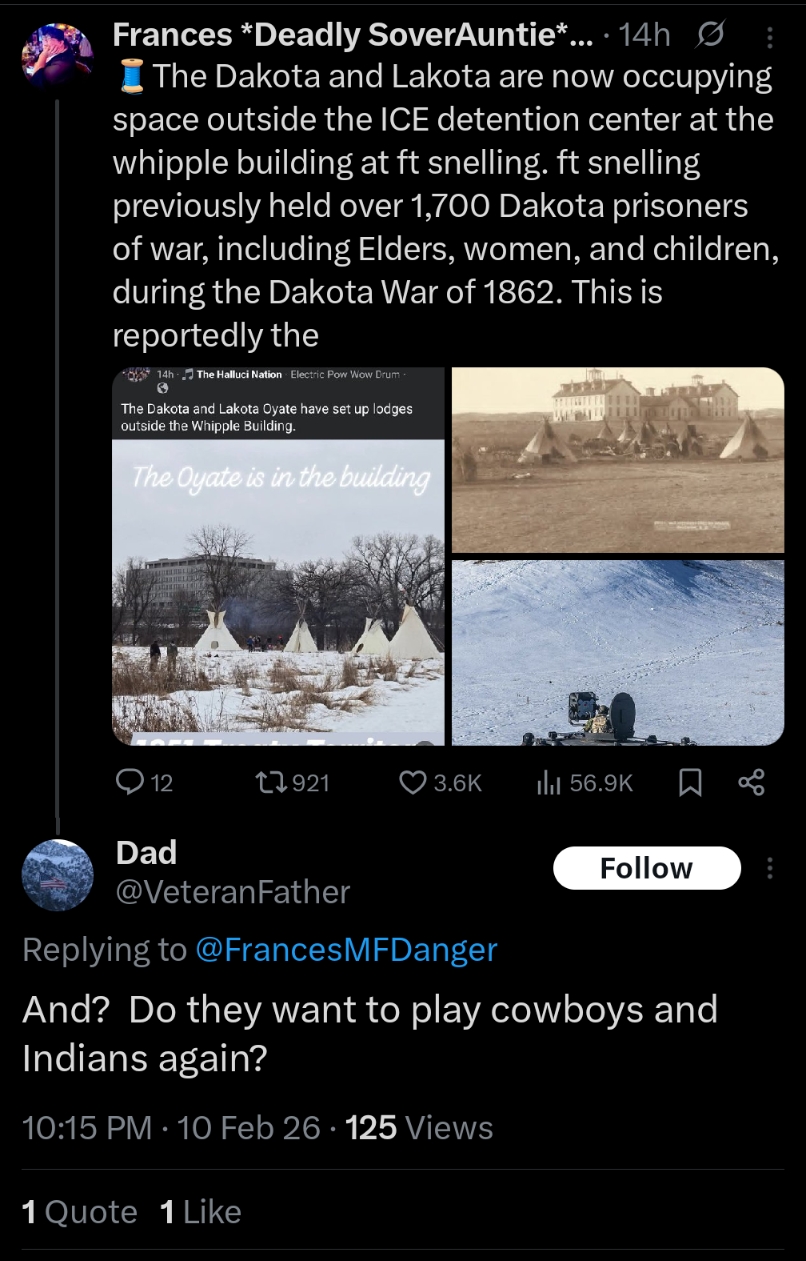Open the @VeteranFather handle
Viewport: 806px width, 1261px height.
point(233,891)
